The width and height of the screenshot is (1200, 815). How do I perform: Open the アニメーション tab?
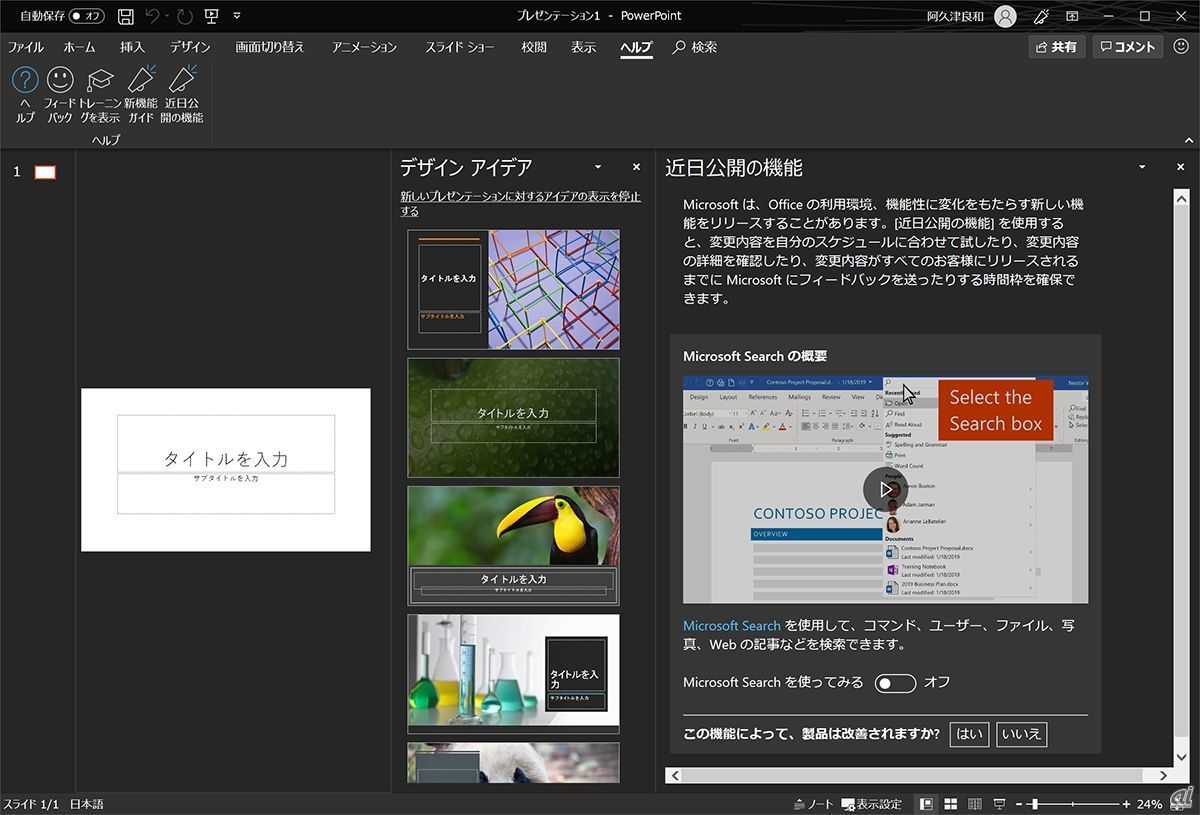364,47
